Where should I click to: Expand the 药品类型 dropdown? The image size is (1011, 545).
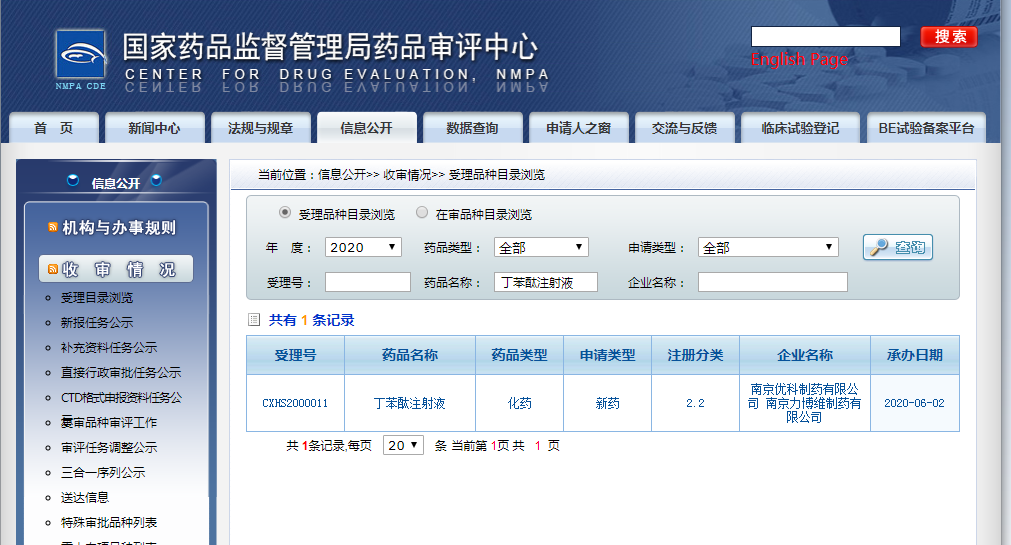point(541,247)
